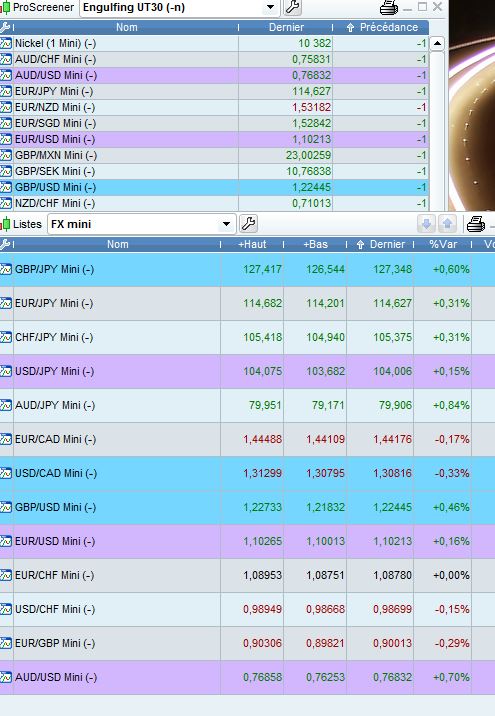Click the move-down arrow in Listes toolbar
495x716 pixels.
click(426, 224)
